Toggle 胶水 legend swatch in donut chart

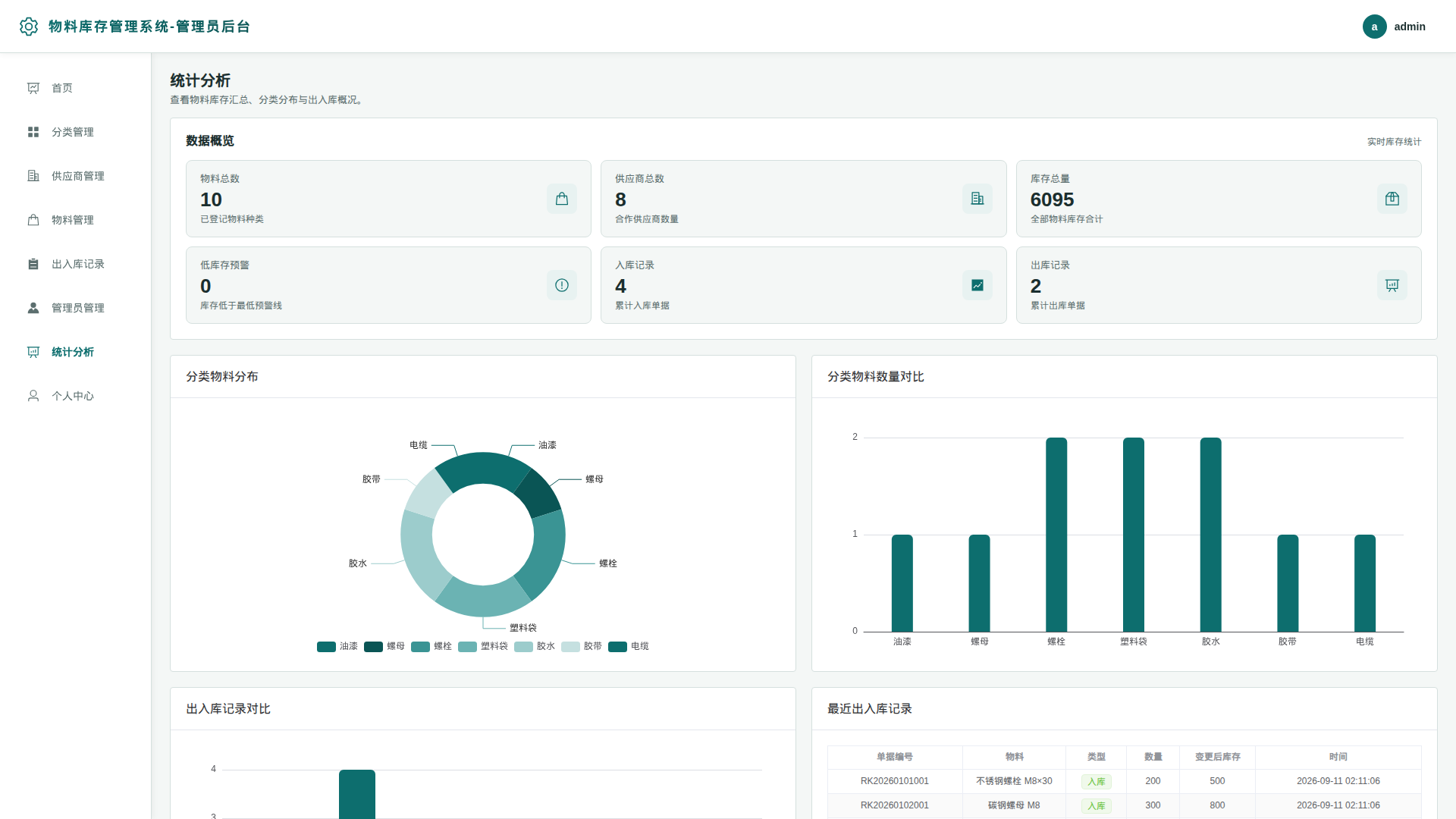523,647
